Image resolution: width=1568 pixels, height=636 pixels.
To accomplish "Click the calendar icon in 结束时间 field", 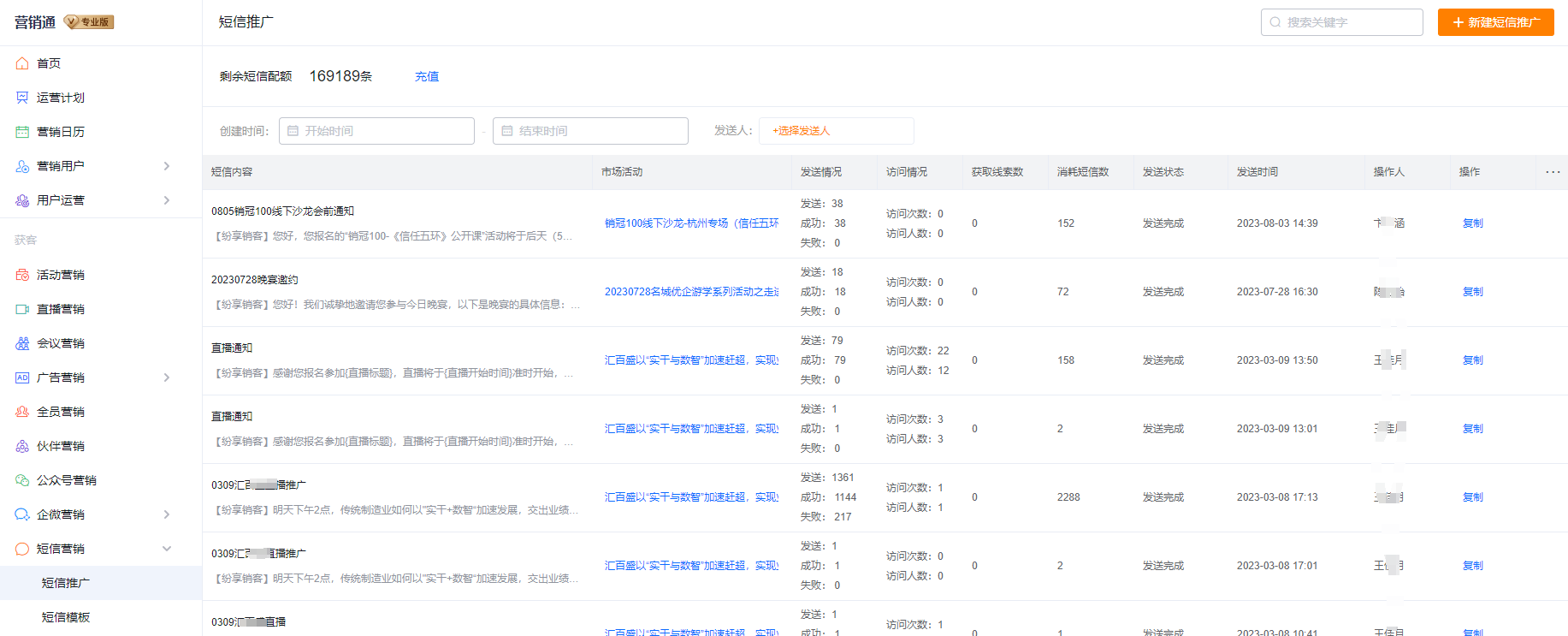I will [506, 131].
